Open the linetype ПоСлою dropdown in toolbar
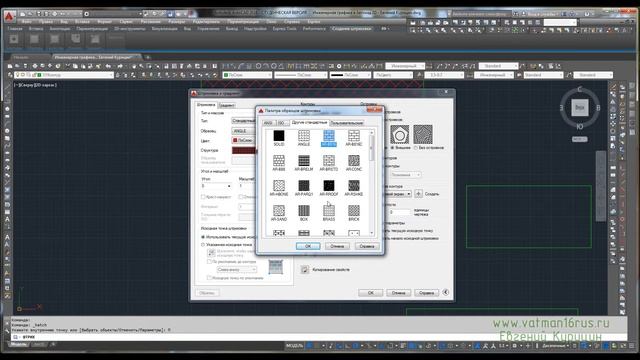Screen dimensions: 640x360 point(301,75)
